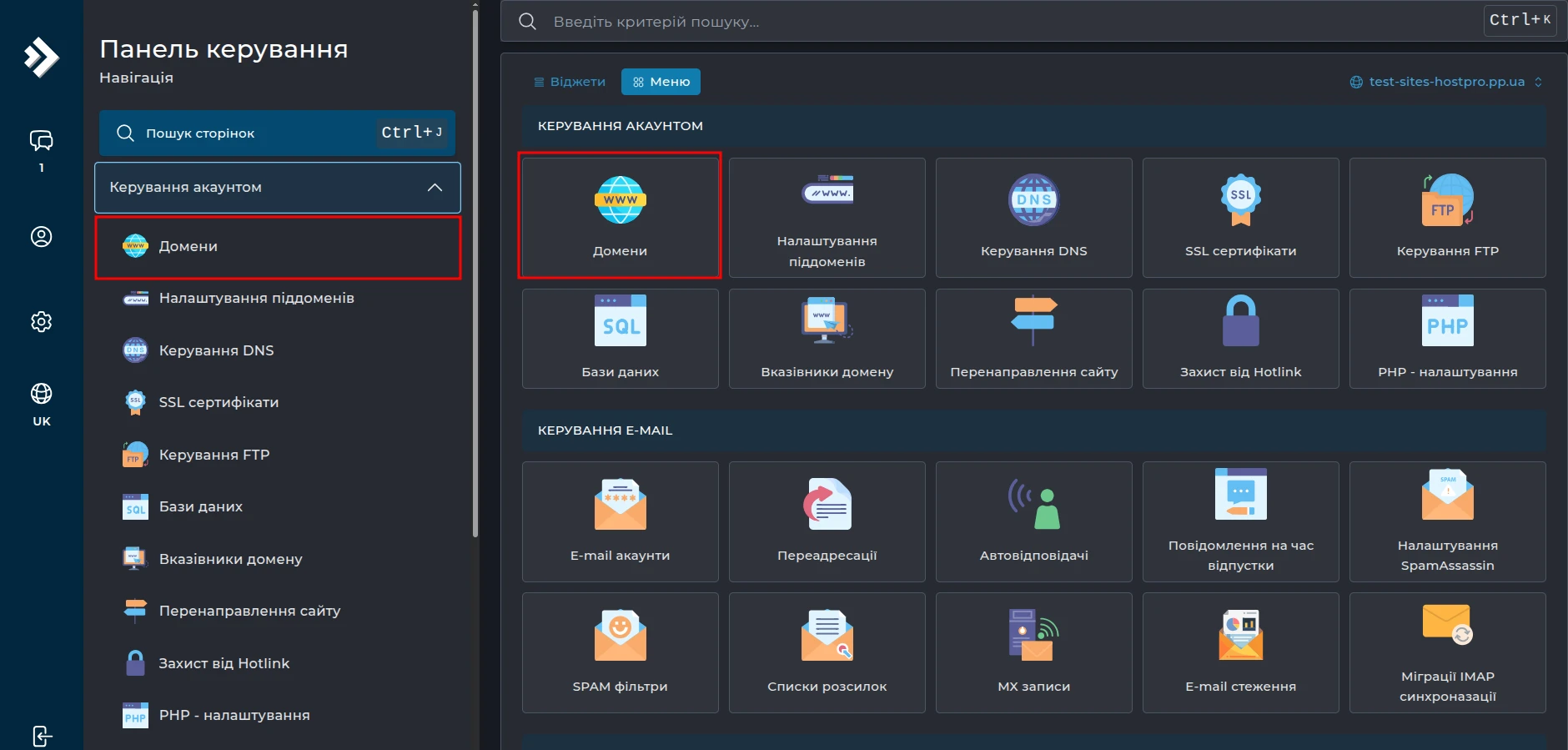
Task: Select Захист від Hotlink in the sidebar
Action: 278,663
